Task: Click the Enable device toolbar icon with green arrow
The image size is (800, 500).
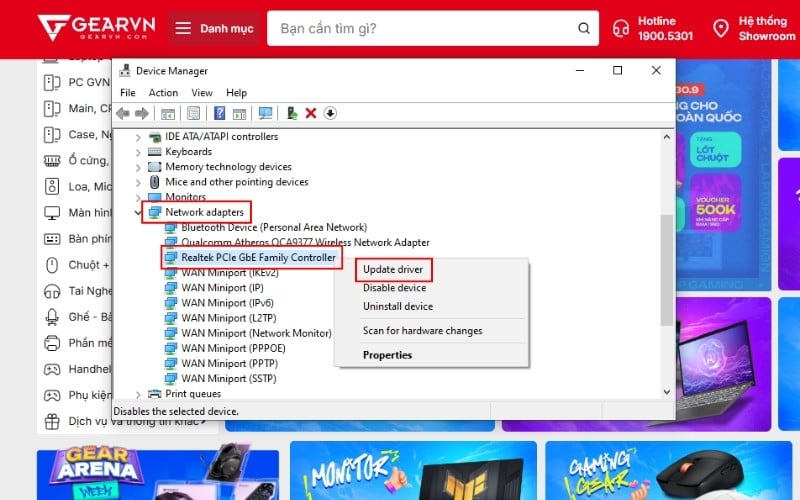Action: pos(292,113)
